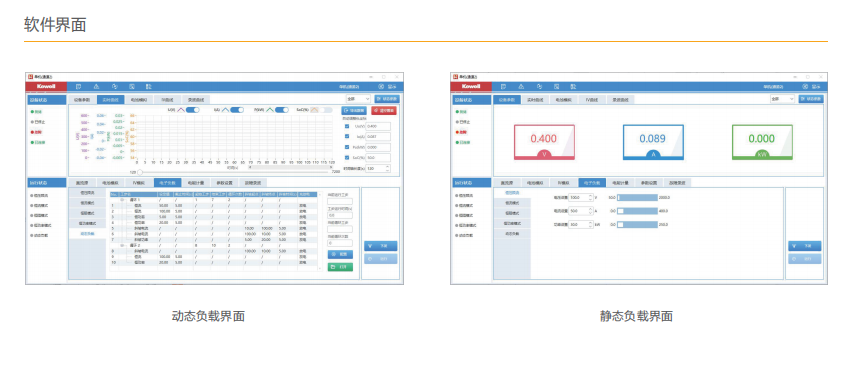Select 实时曲线 tab in the right window
Screen dimensions: 860x382
(533, 100)
